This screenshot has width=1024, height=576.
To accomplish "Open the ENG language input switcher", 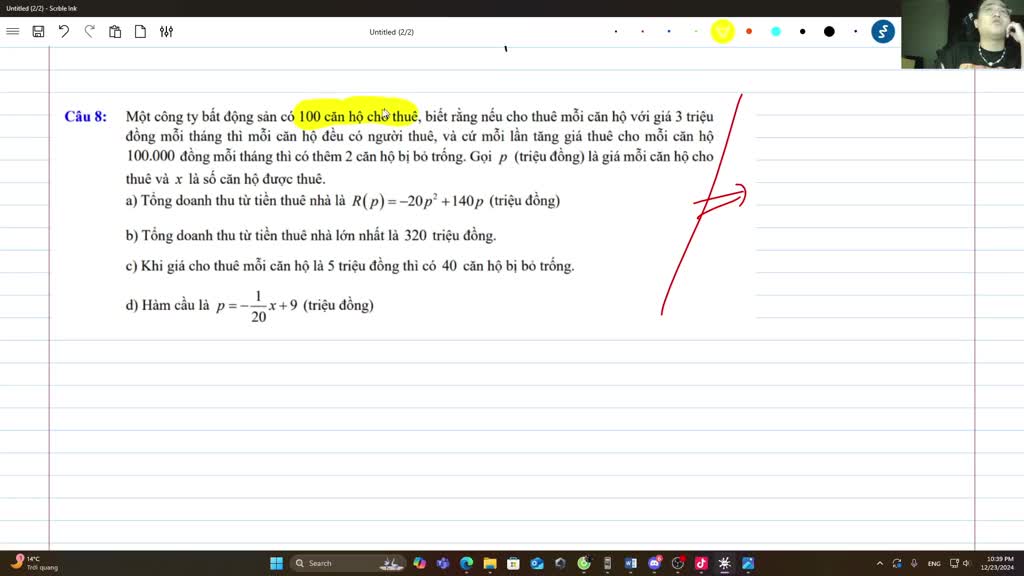I will (934, 563).
